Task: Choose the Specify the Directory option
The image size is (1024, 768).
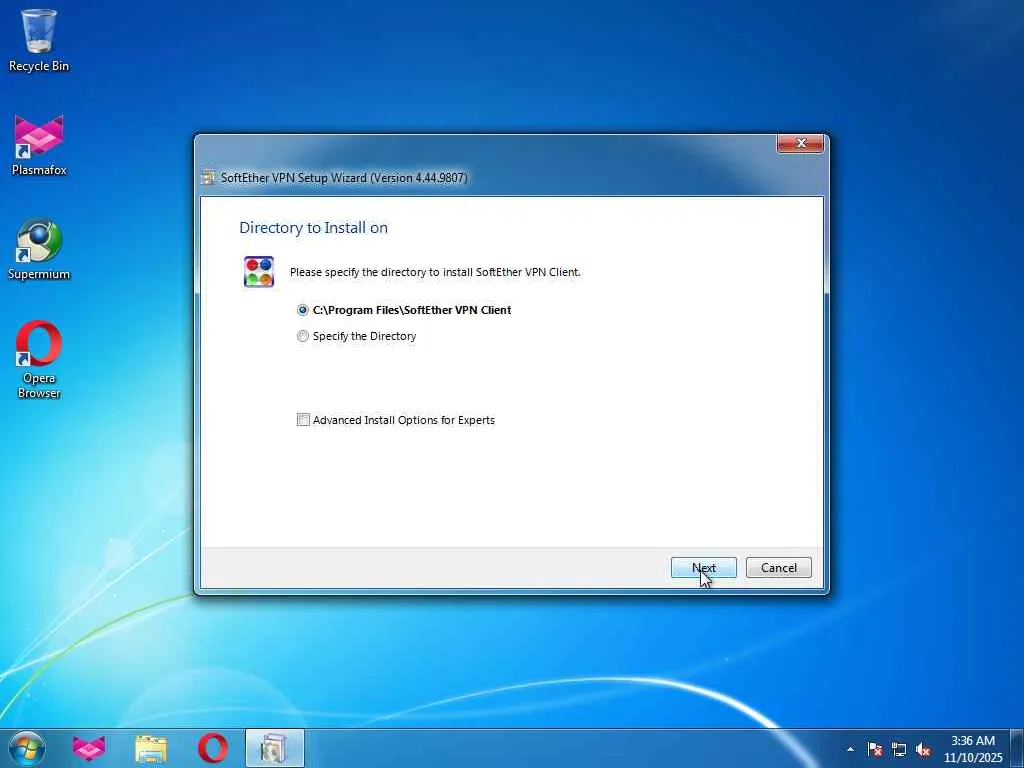Action: pyautogui.click(x=357, y=336)
